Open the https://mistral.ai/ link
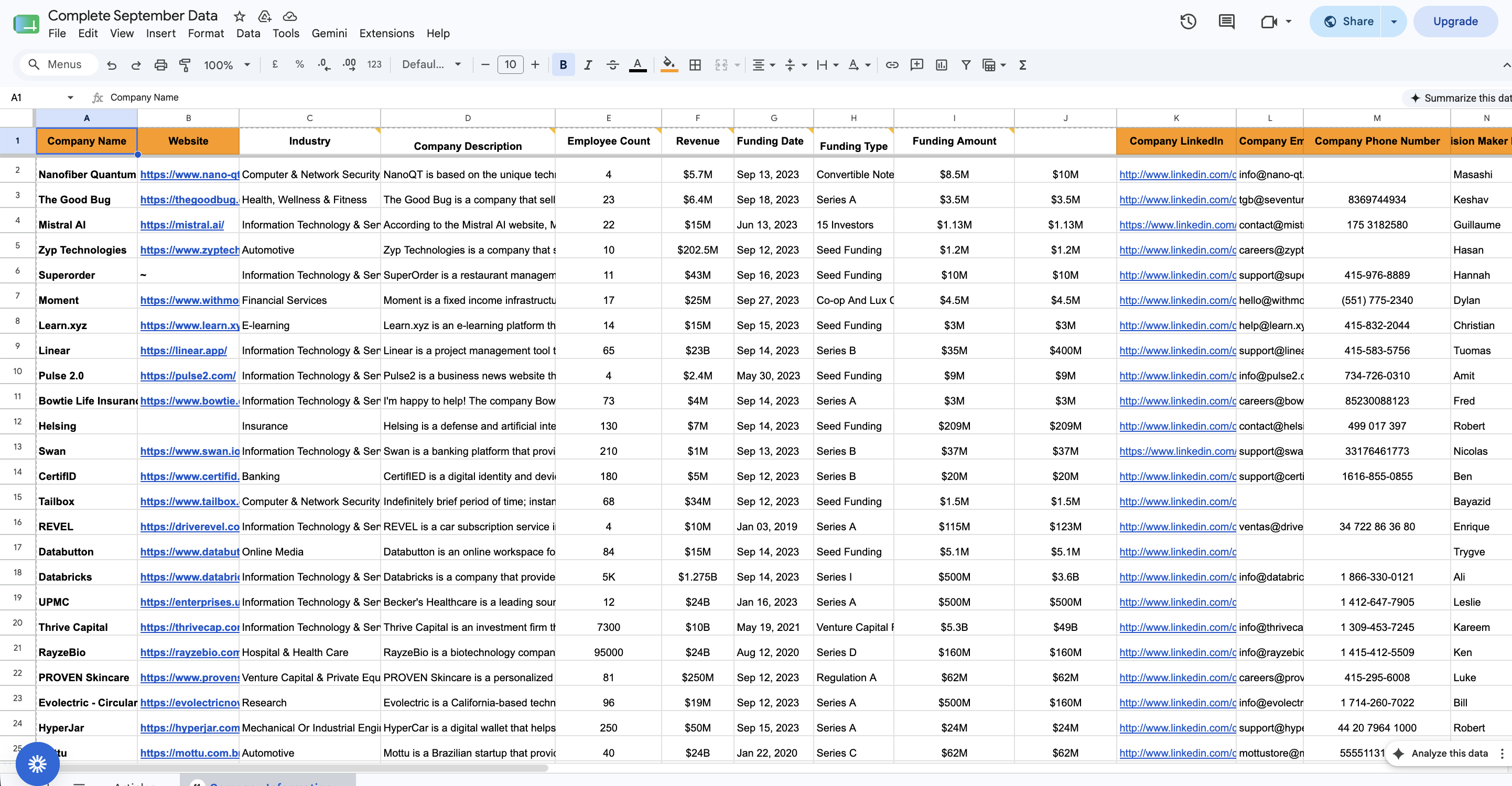Screen dimensions: 1512x786 click(182, 225)
